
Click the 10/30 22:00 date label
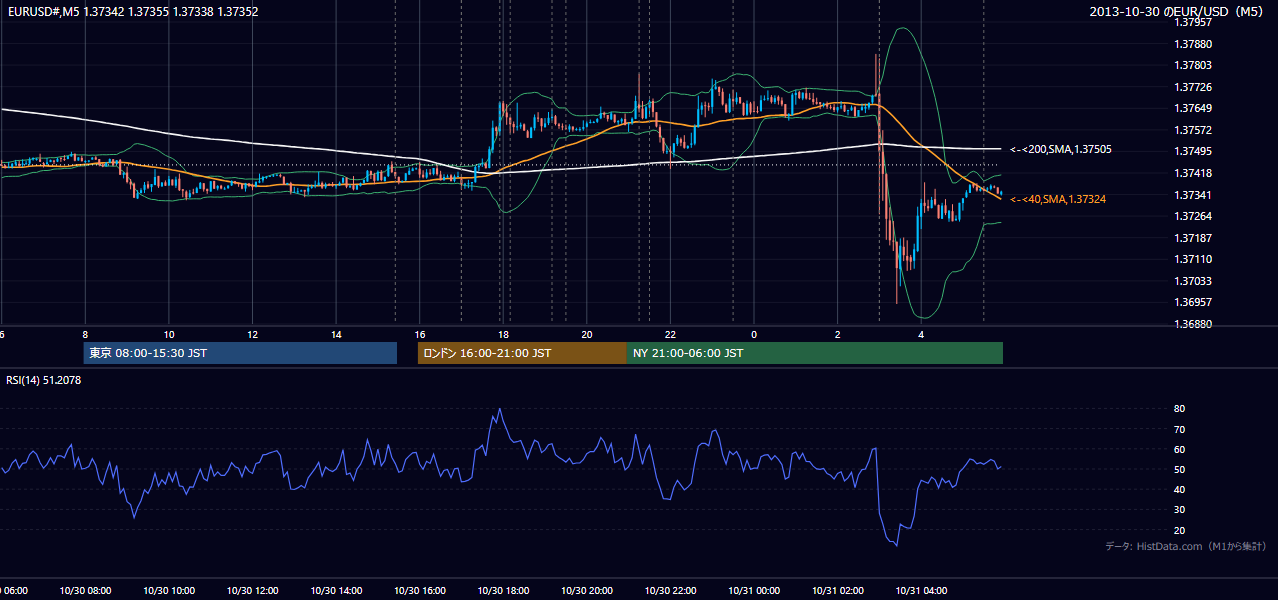670,591
